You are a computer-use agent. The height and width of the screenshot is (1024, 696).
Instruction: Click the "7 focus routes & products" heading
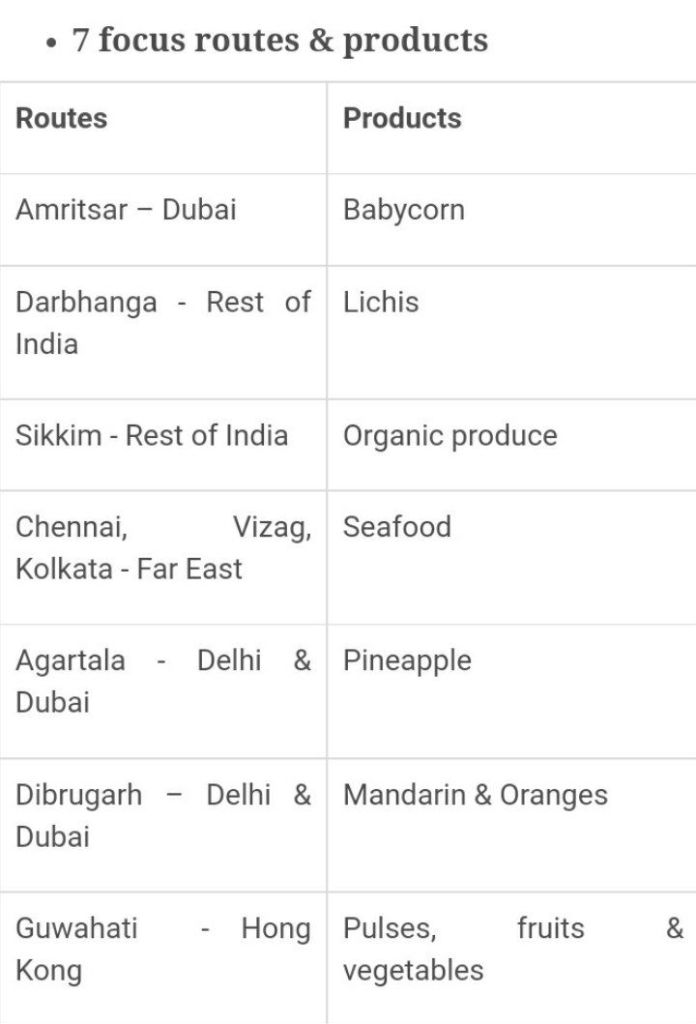click(280, 40)
